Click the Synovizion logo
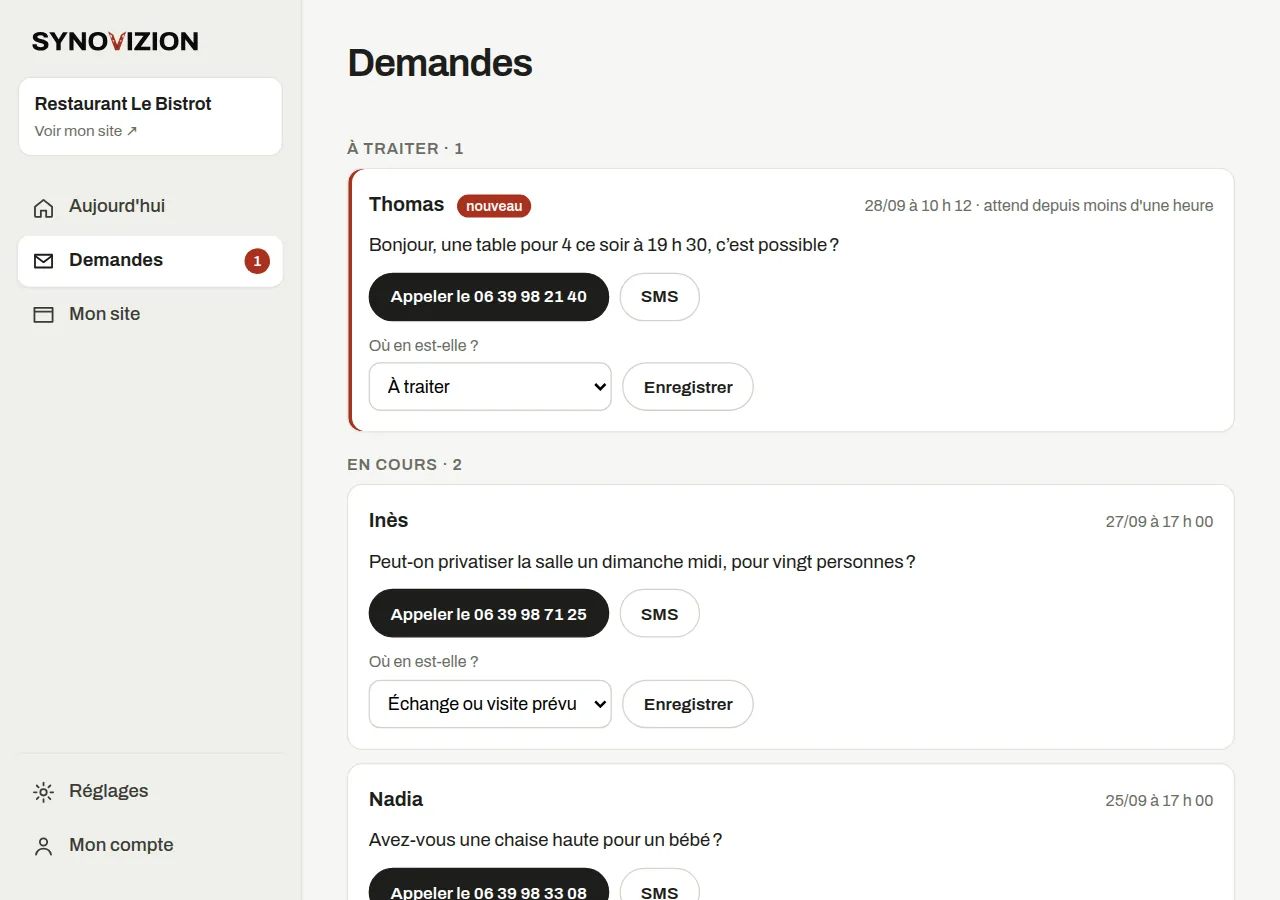 [115, 41]
